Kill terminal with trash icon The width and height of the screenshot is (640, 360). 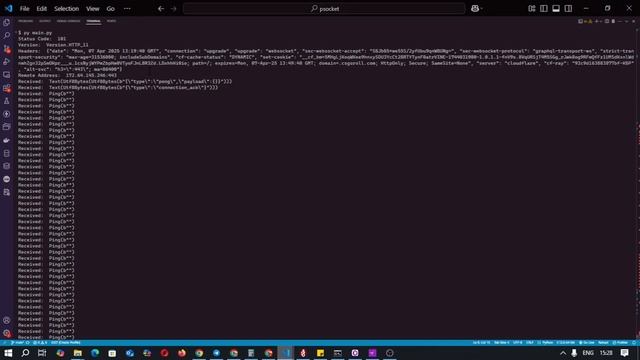tap(613, 21)
